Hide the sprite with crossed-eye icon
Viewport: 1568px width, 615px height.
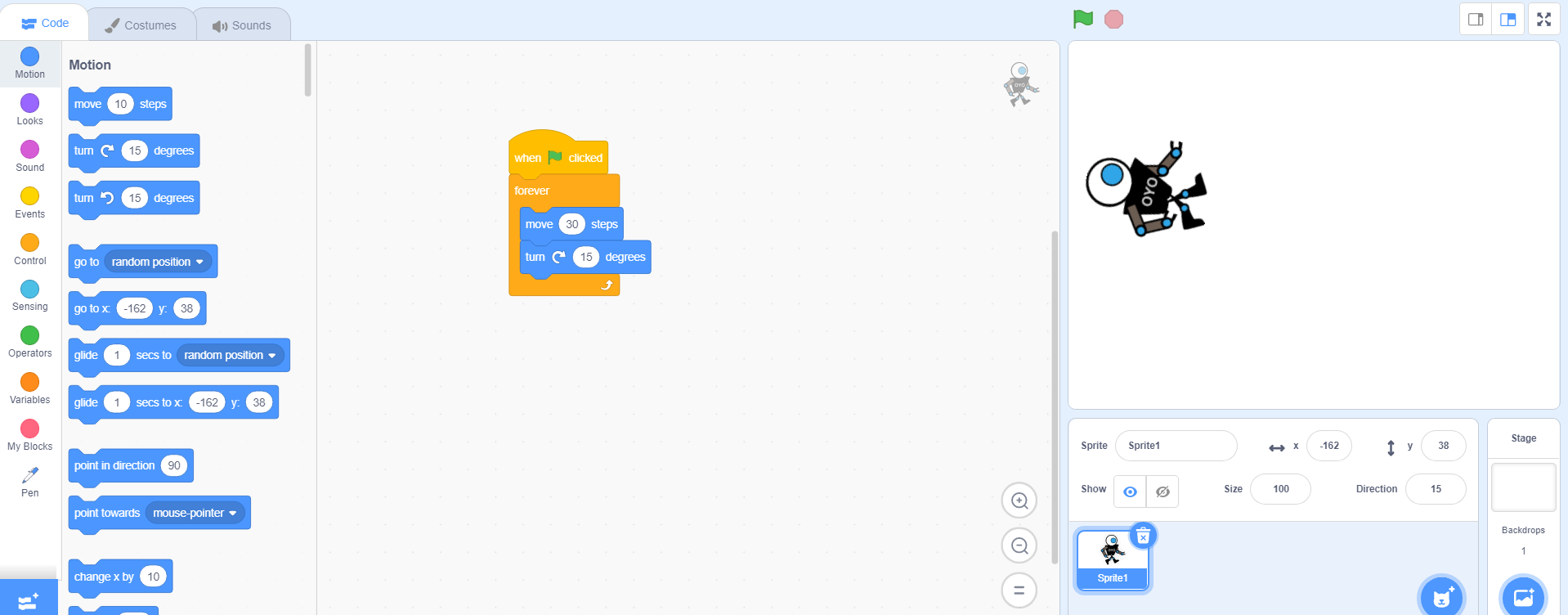[1163, 492]
